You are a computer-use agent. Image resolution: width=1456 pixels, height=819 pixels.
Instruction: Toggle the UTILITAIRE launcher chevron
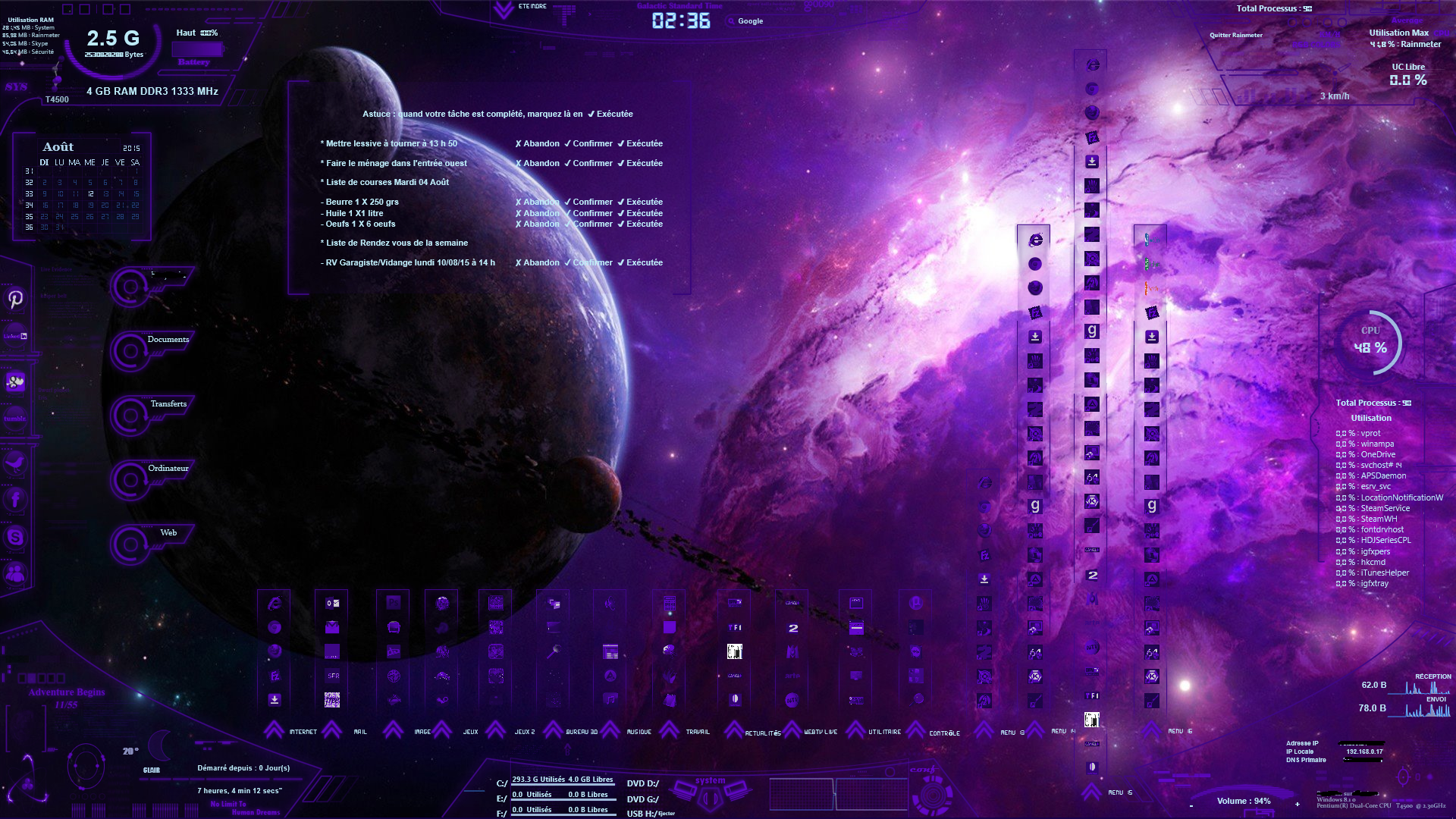[x=855, y=730]
